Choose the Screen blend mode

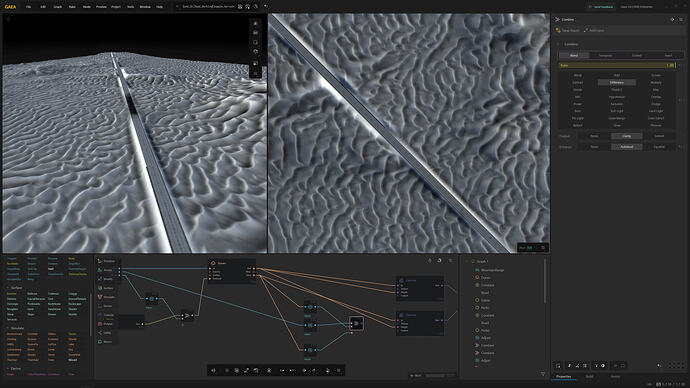656,75
